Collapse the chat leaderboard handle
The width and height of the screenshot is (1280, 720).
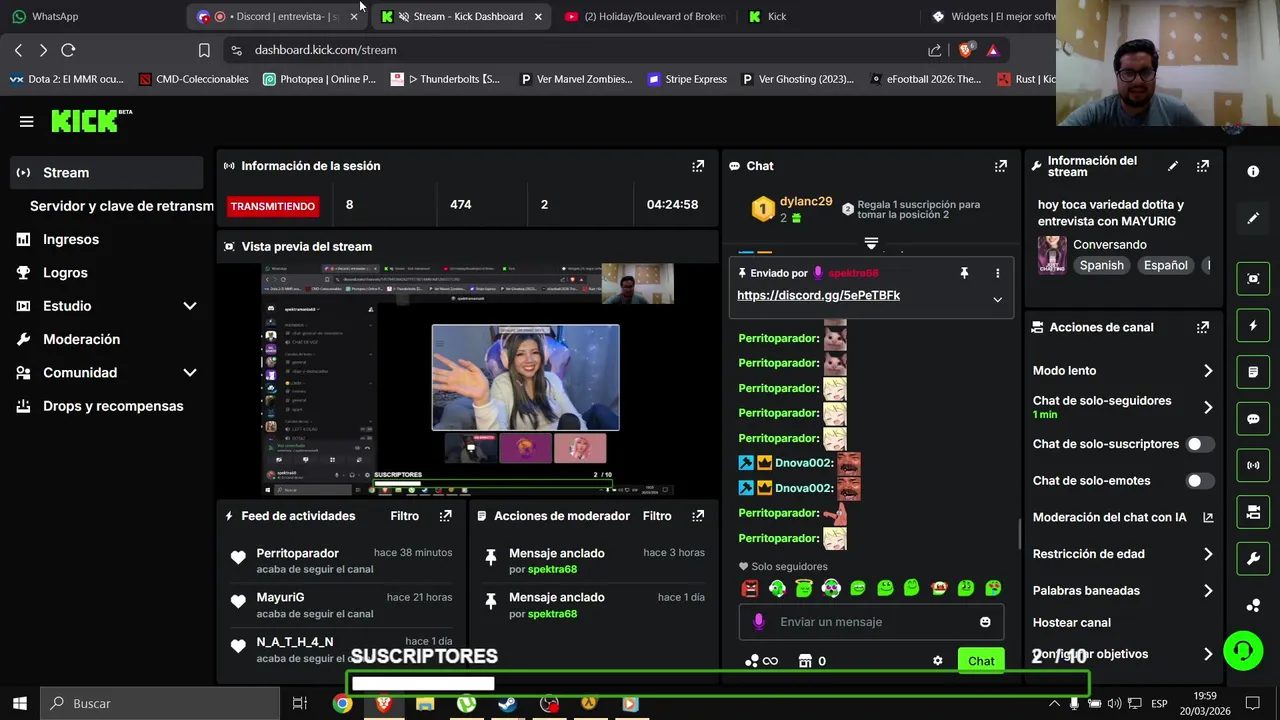[871, 243]
